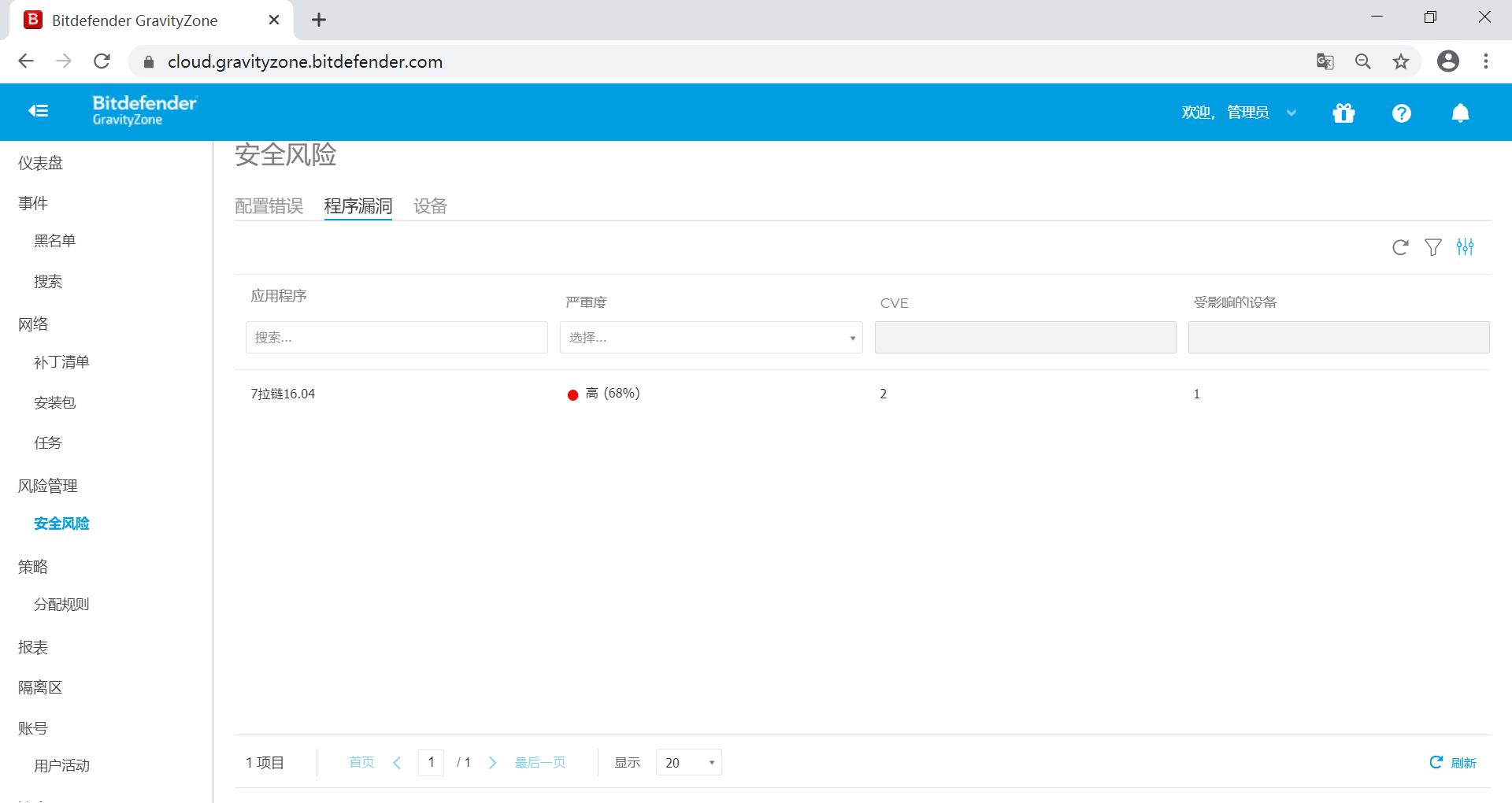Image resolution: width=1512 pixels, height=803 pixels.
Task: Click the page number input box
Action: click(x=431, y=763)
